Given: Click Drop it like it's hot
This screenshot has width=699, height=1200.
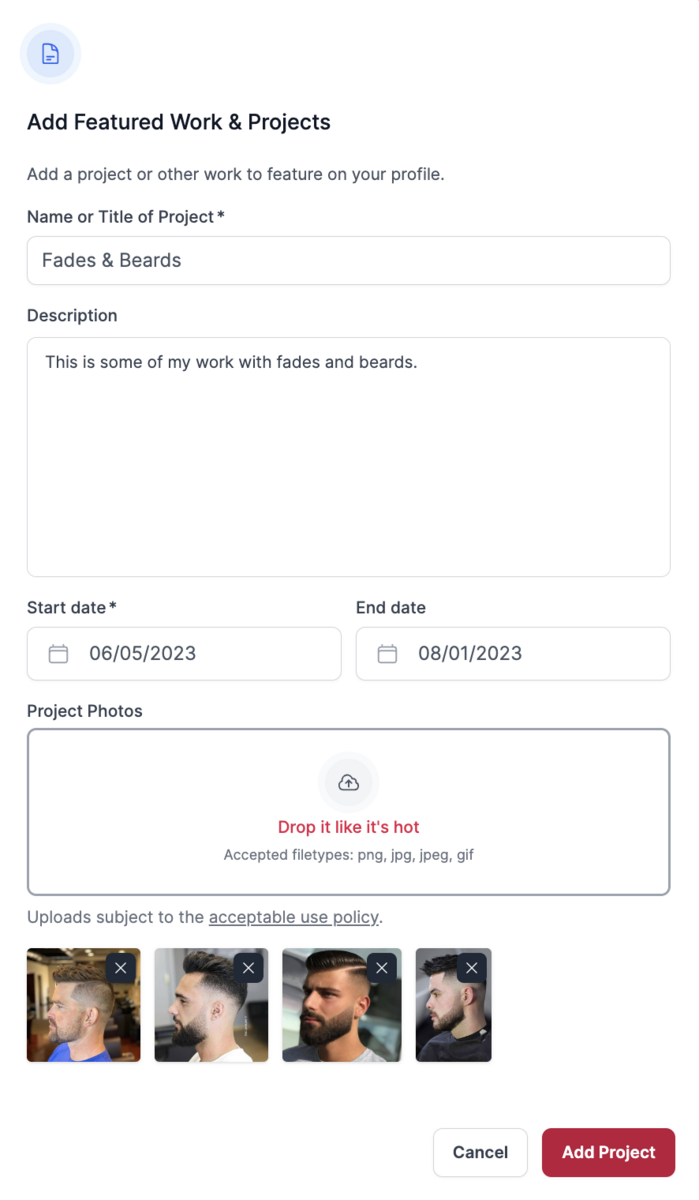Looking at the screenshot, I should [348, 827].
